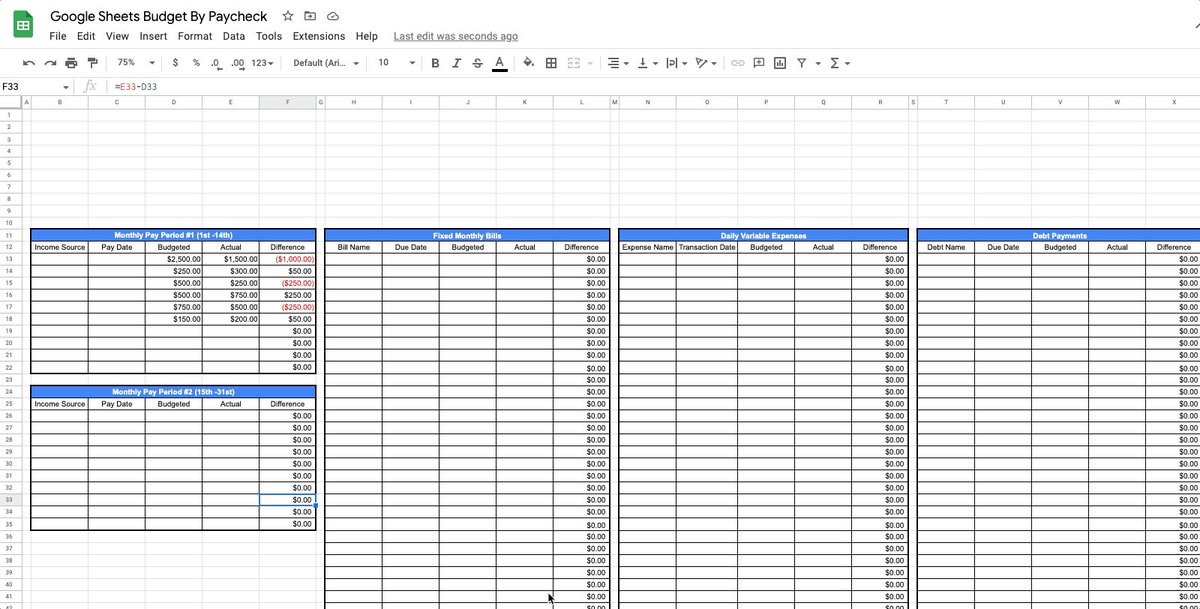Open the text color picker
This screenshot has width=1200, height=609.
499,63
